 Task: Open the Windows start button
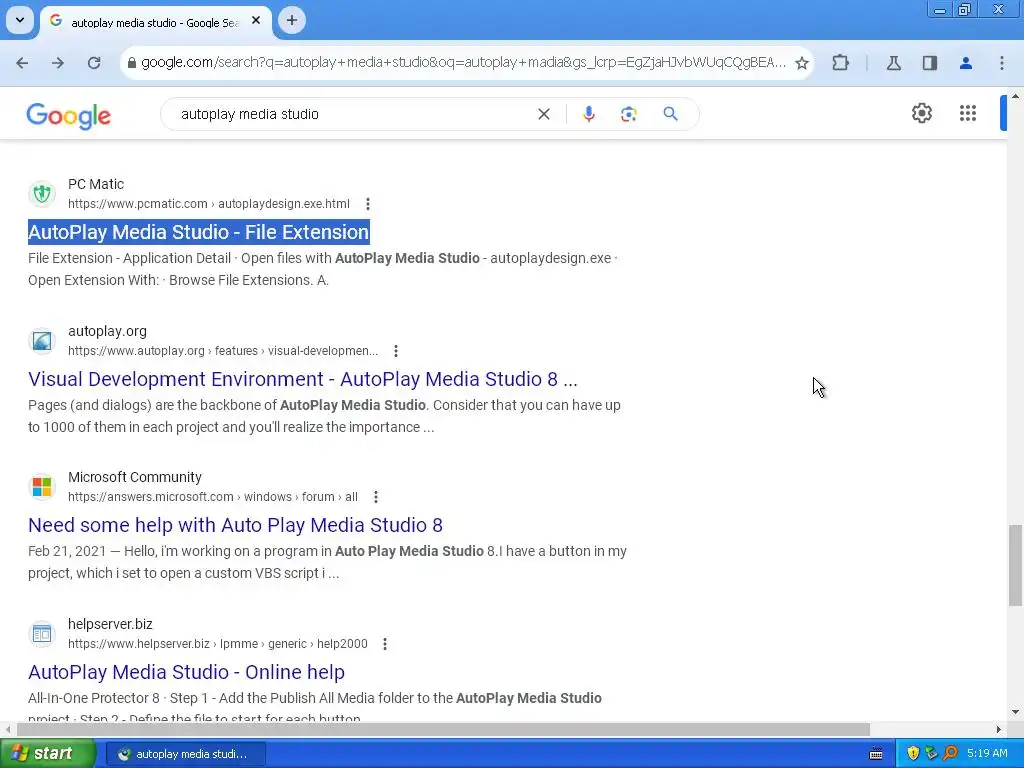click(48, 754)
